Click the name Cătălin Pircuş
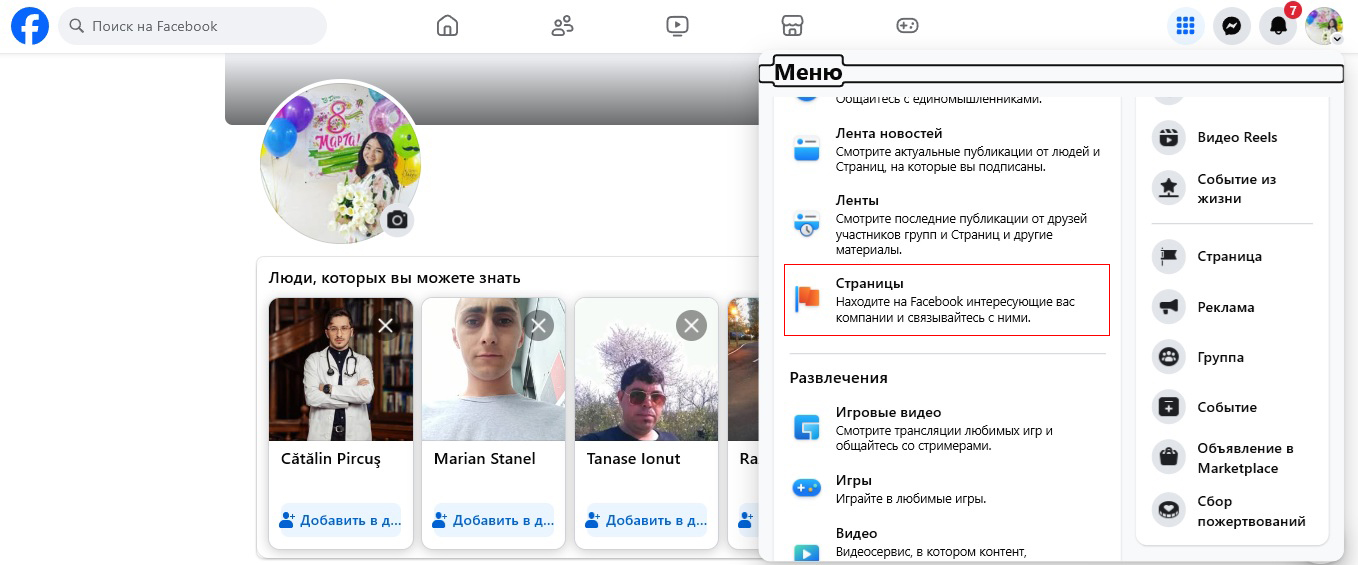Viewport: 1358px width, 565px height. tap(331, 459)
